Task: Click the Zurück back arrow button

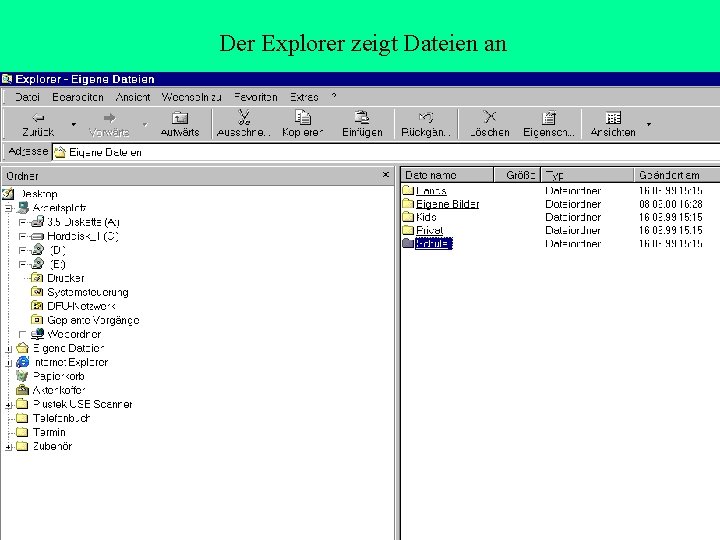Action: click(38, 124)
